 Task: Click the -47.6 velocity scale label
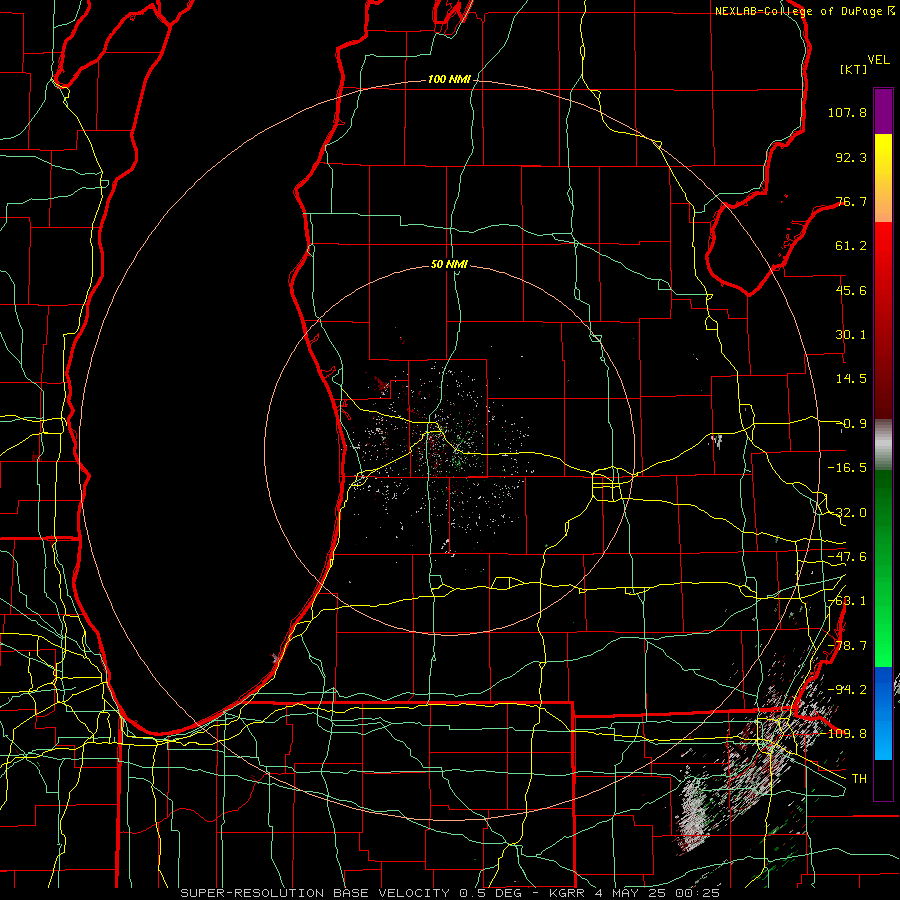click(x=847, y=557)
